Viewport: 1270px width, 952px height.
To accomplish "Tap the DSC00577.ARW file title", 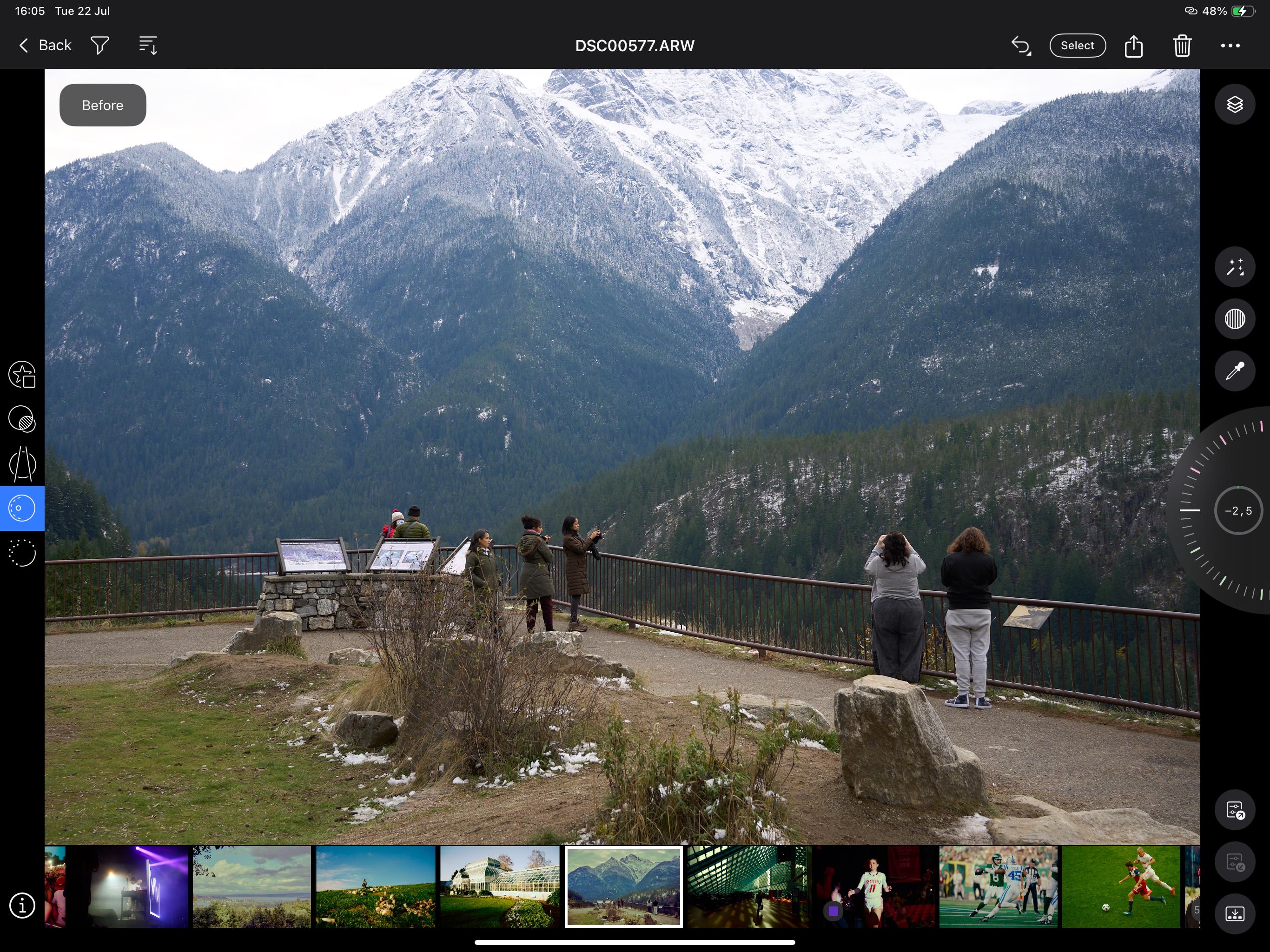I will point(635,46).
